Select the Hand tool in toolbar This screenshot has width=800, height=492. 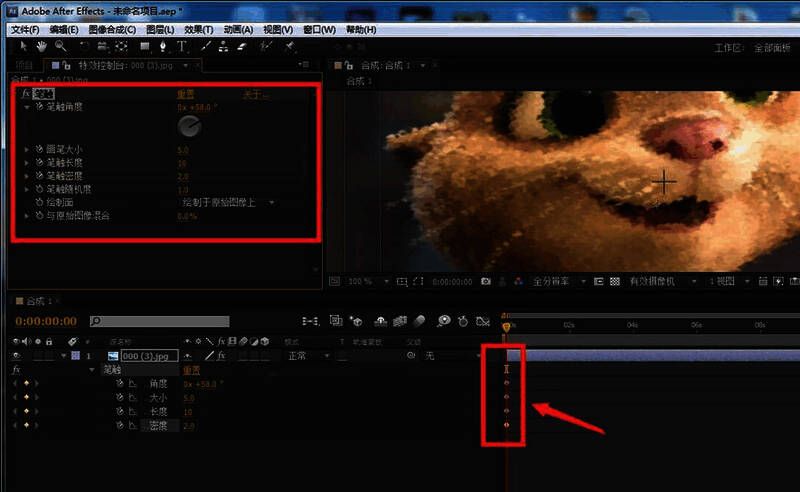(x=42, y=46)
